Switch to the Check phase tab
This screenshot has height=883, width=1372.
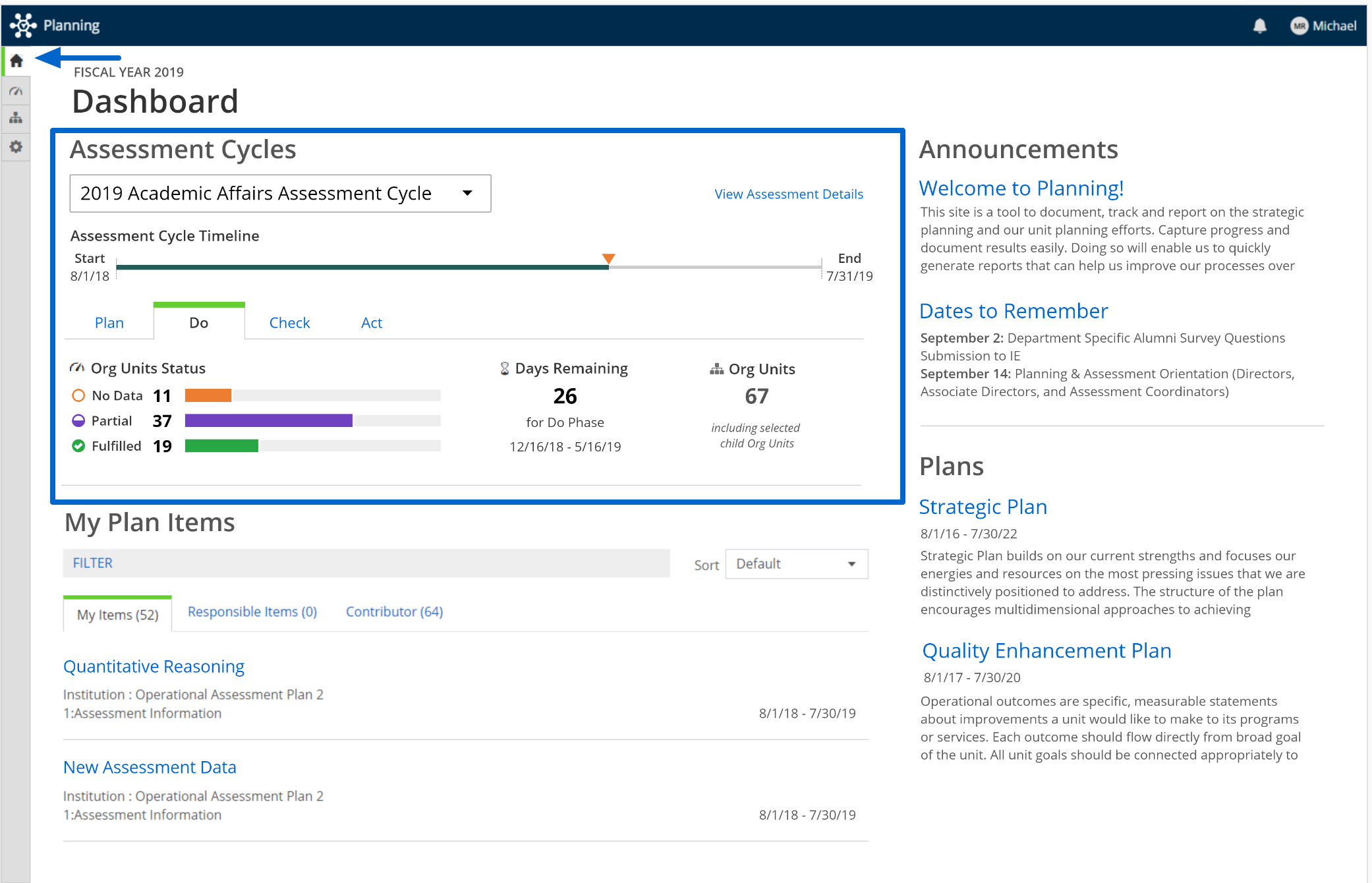pos(289,322)
